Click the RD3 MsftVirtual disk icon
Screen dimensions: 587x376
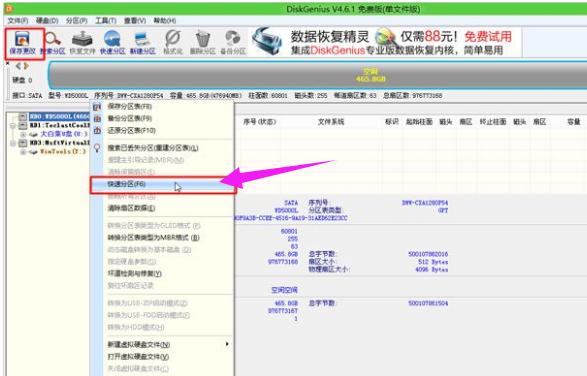[23, 143]
